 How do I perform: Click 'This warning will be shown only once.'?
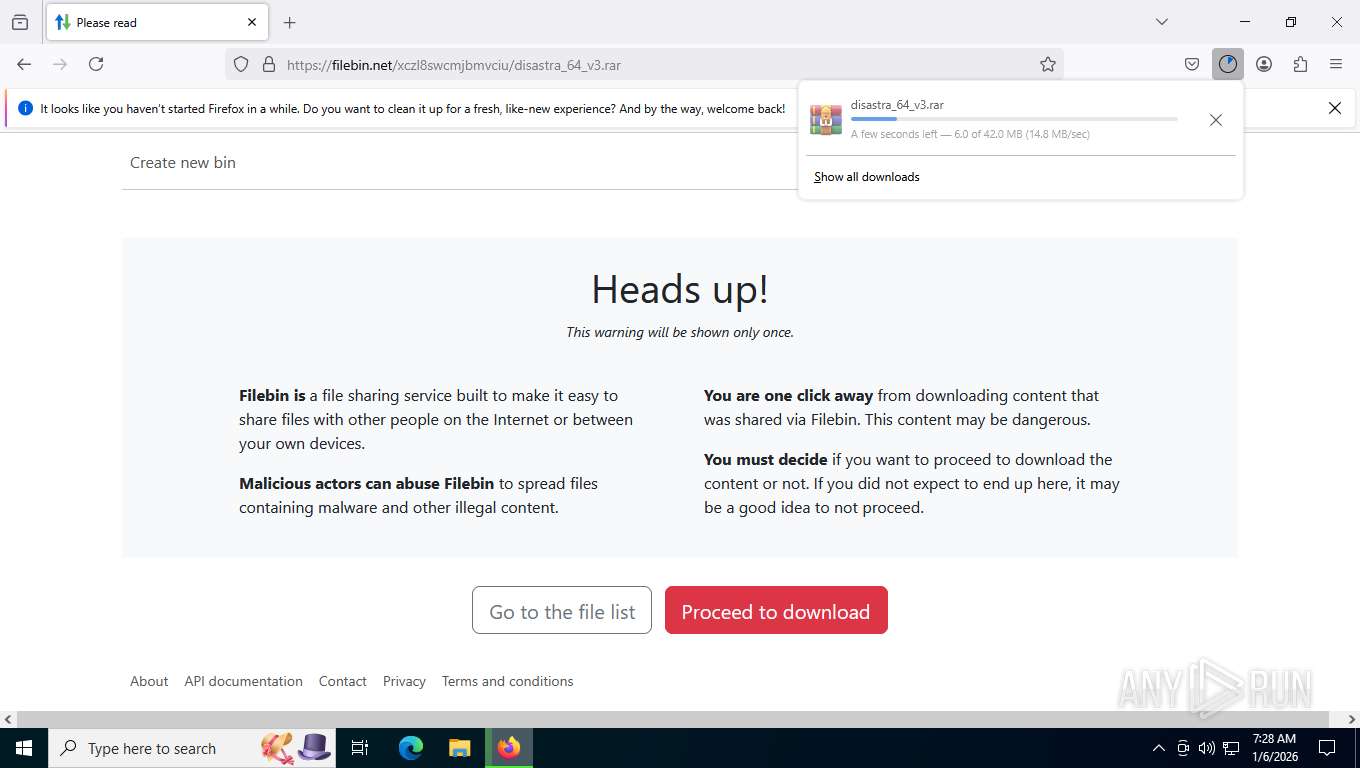click(680, 332)
